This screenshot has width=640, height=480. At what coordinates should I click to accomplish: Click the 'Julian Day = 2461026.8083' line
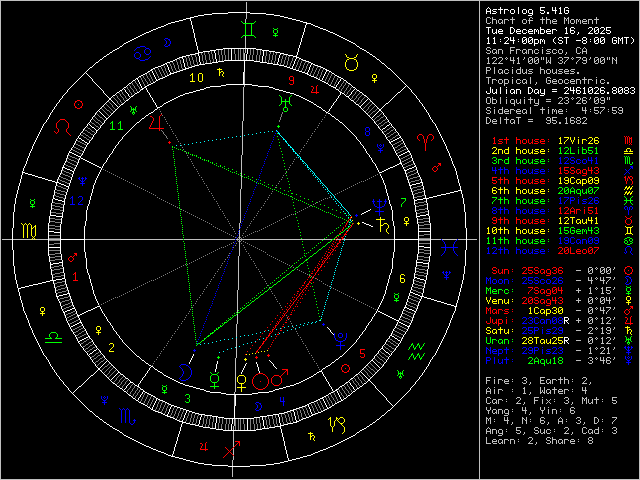tap(560, 91)
